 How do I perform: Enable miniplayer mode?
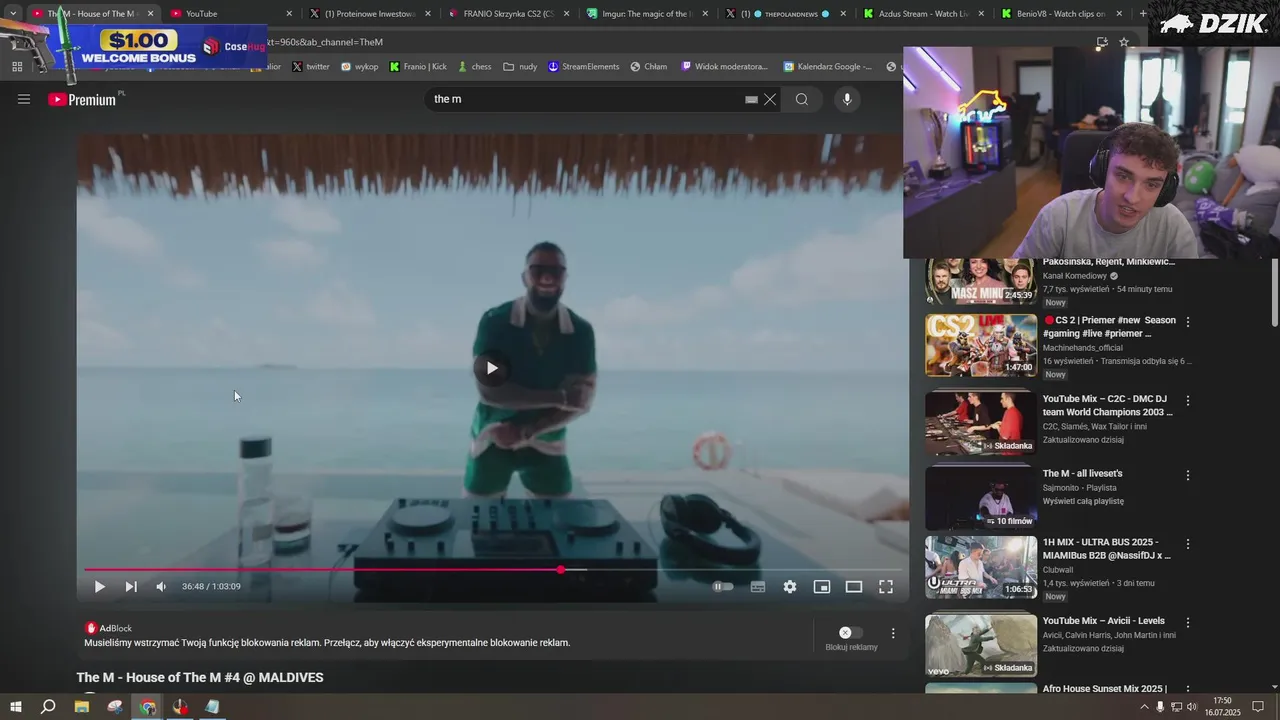(822, 587)
